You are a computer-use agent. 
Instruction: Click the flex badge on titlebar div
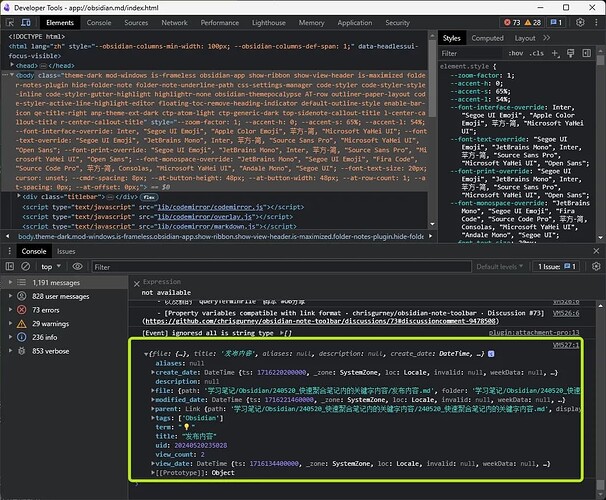tap(149, 197)
